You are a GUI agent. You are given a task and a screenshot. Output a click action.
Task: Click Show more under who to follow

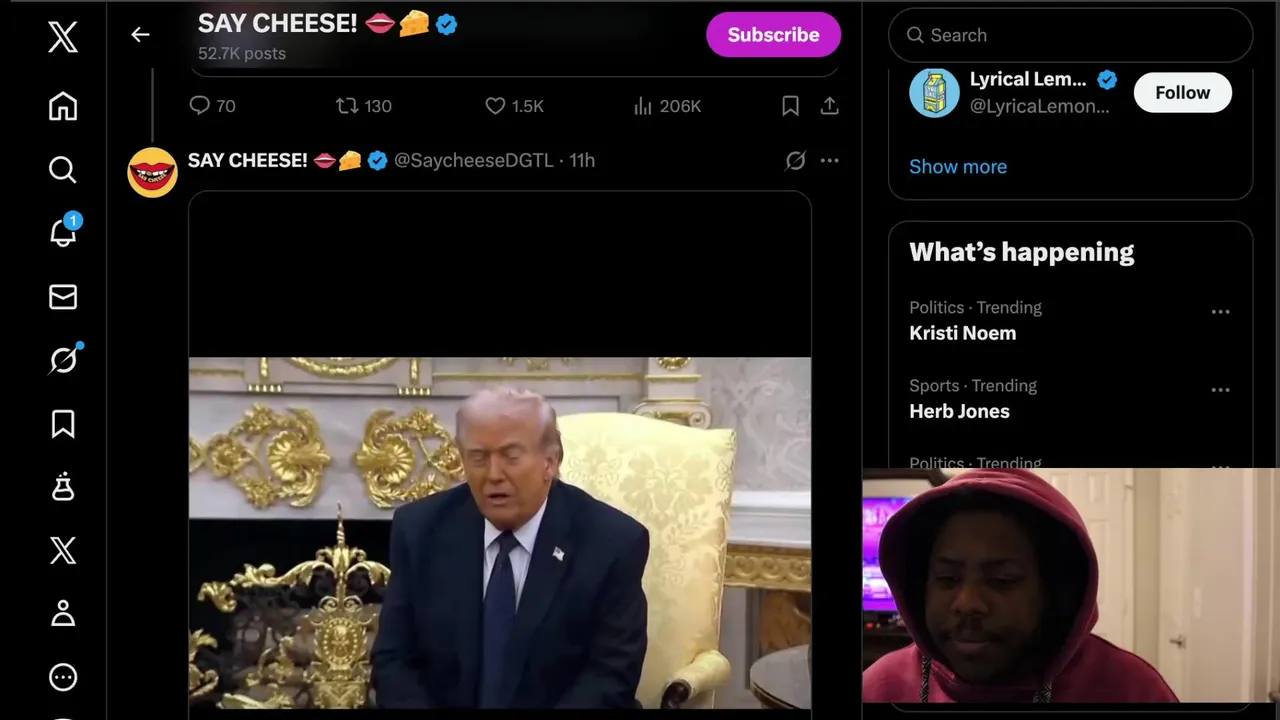pyautogui.click(x=958, y=167)
